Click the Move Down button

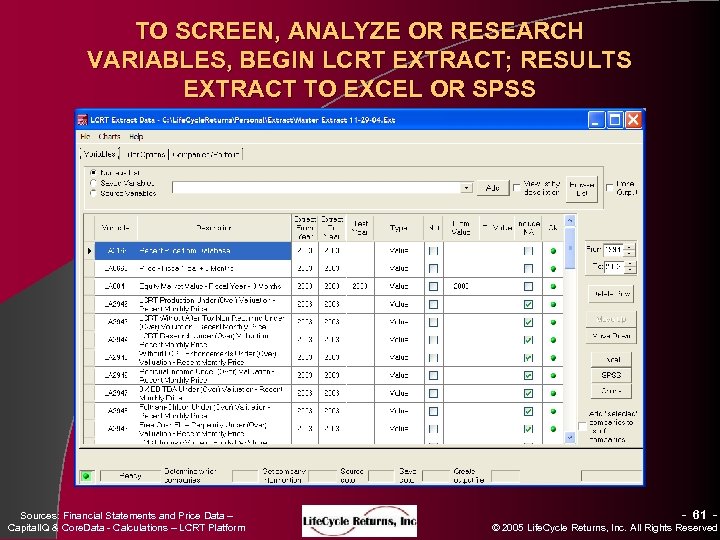coord(611,336)
